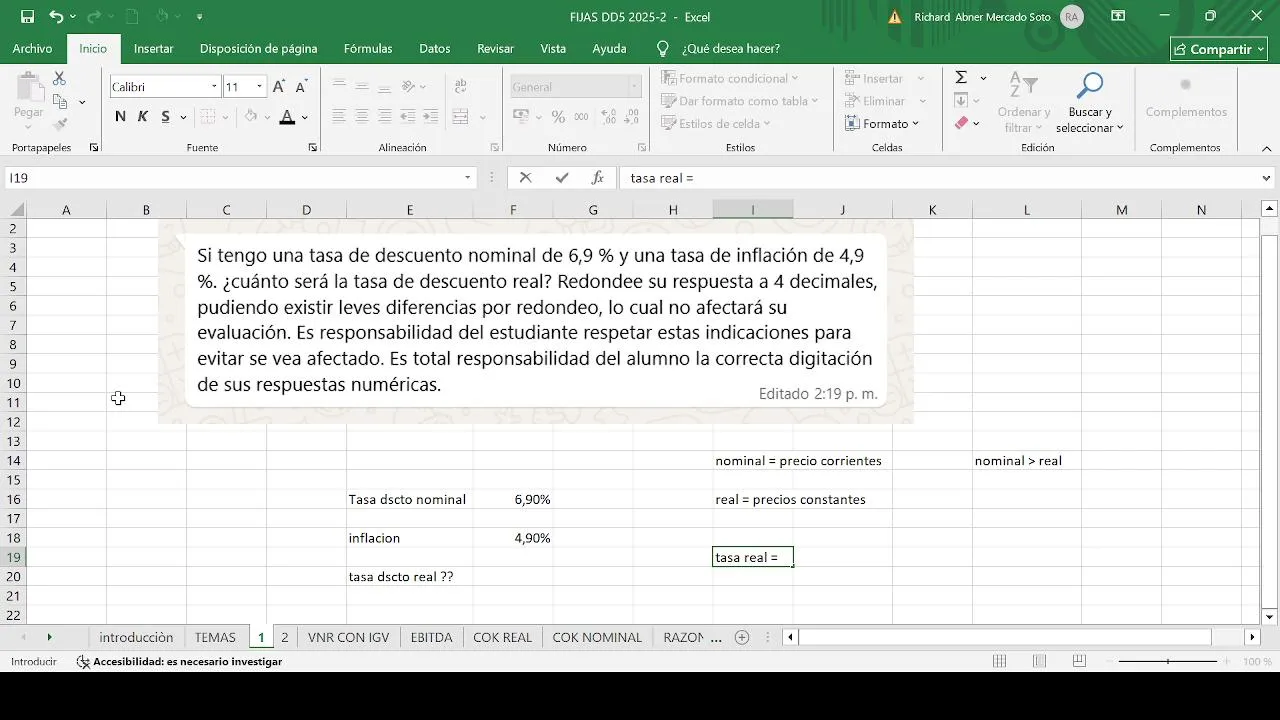The image size is (1280, 720).
Task: Center text horizontally
Action: [361, 117]
